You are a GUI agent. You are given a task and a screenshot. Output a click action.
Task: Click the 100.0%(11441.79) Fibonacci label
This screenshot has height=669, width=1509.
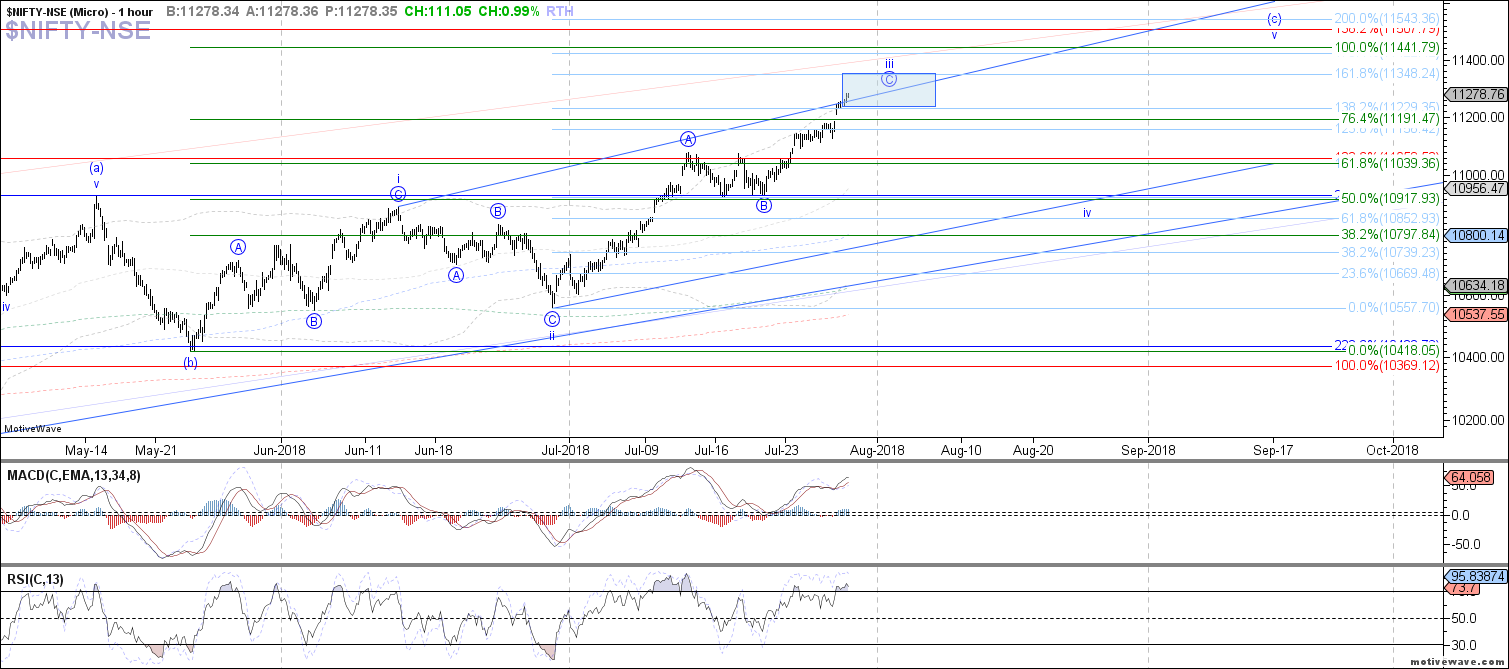[1387, 47]
